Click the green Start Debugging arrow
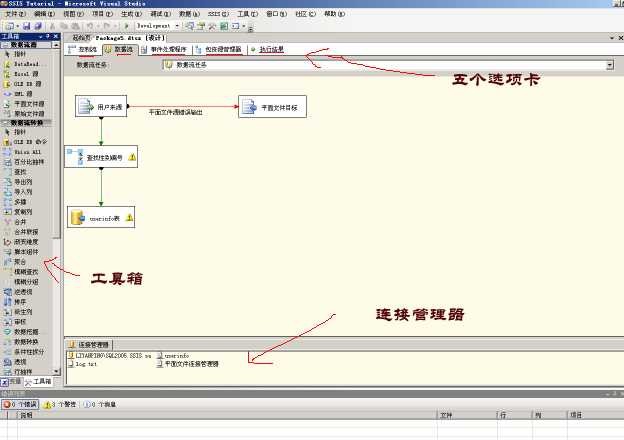This screenshot has height=440, width=624. point(127,26)
